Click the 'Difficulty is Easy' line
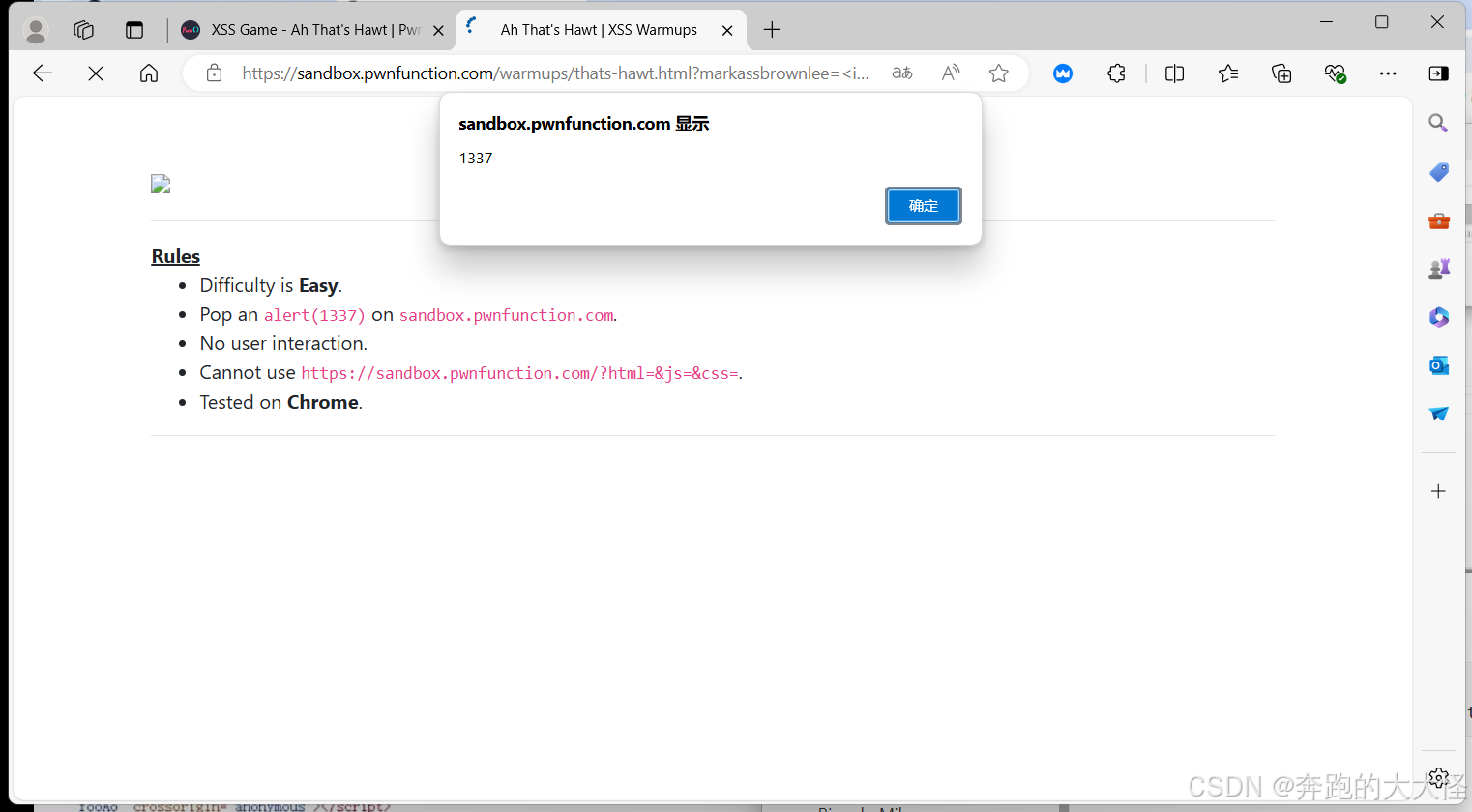 (271, 285)
